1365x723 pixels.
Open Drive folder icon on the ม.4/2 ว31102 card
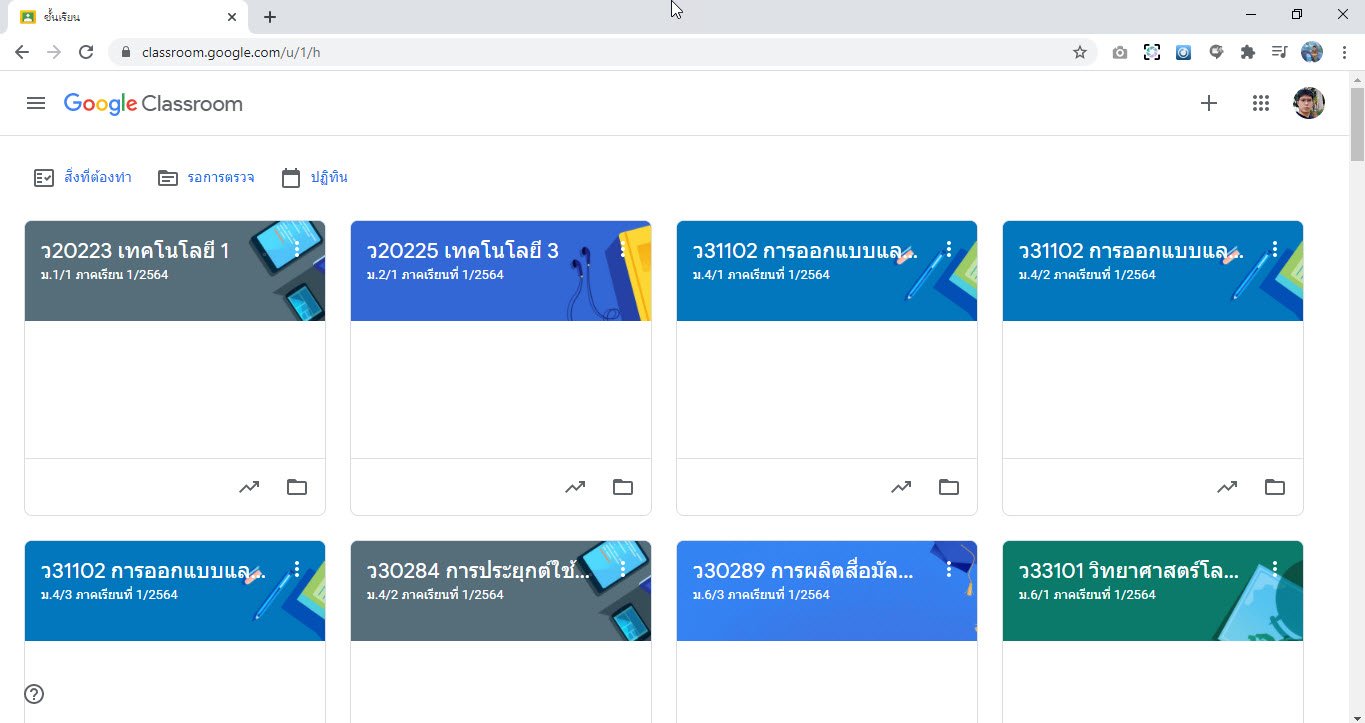click(x=1275, y=487)
